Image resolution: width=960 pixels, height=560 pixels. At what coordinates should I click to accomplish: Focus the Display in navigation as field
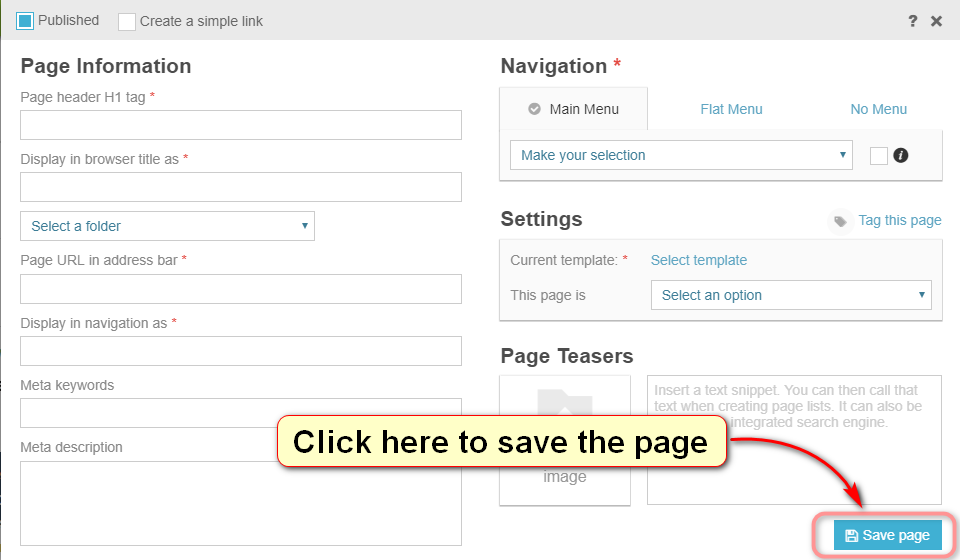tap(241, 351)
